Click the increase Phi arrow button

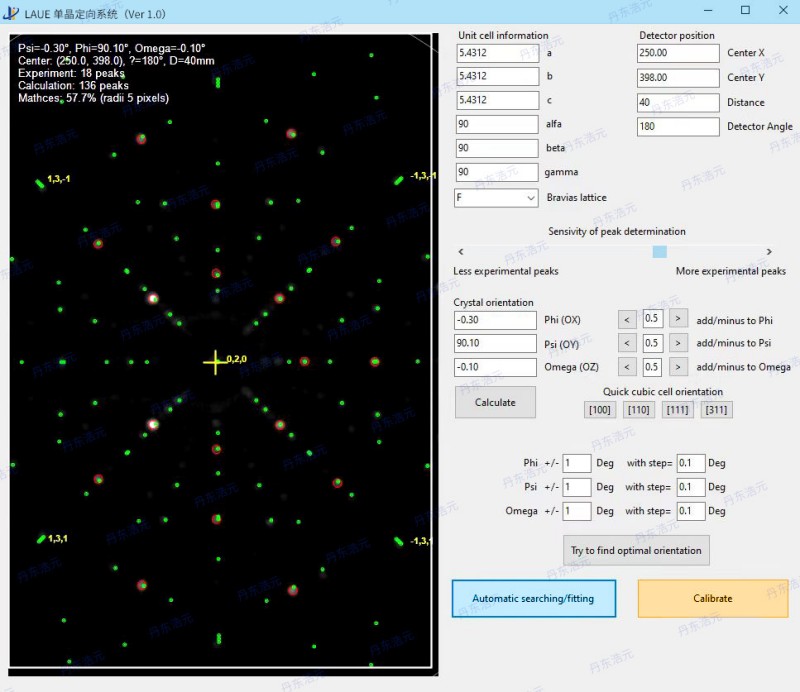click(x=678, y=320)
